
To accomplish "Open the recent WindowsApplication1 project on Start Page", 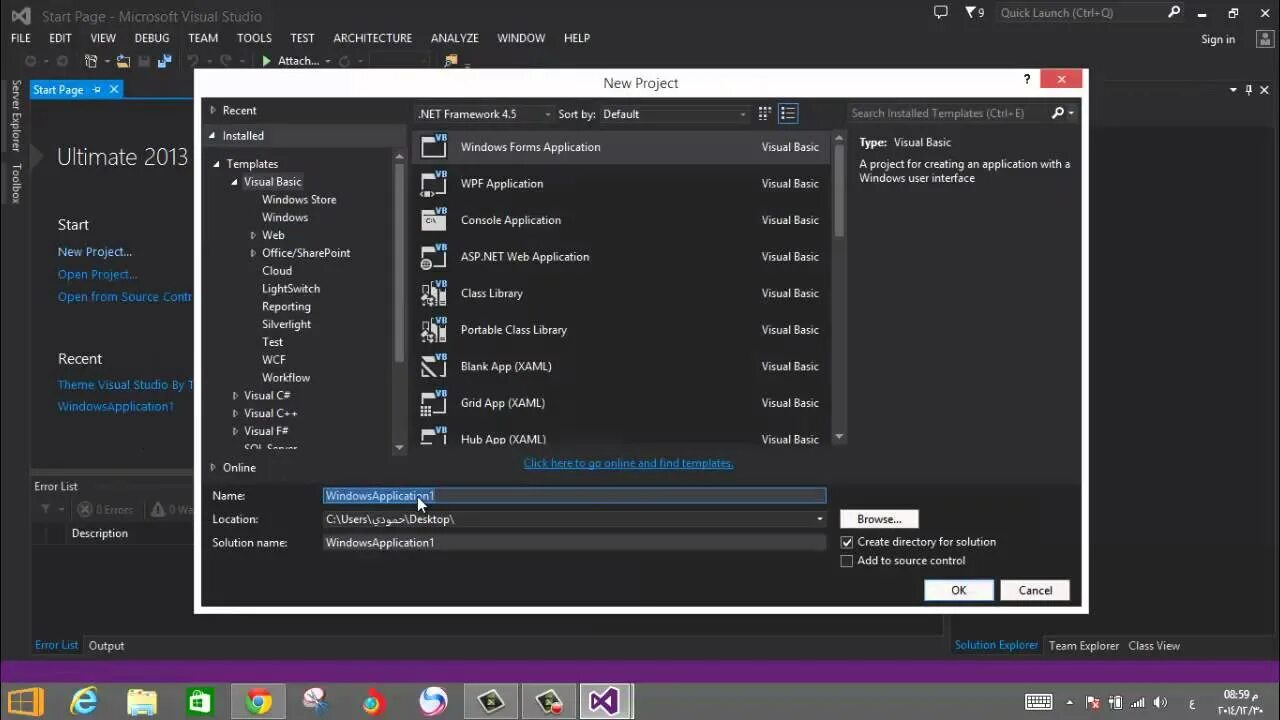I will pyautogui.click(x=116, y=406).
